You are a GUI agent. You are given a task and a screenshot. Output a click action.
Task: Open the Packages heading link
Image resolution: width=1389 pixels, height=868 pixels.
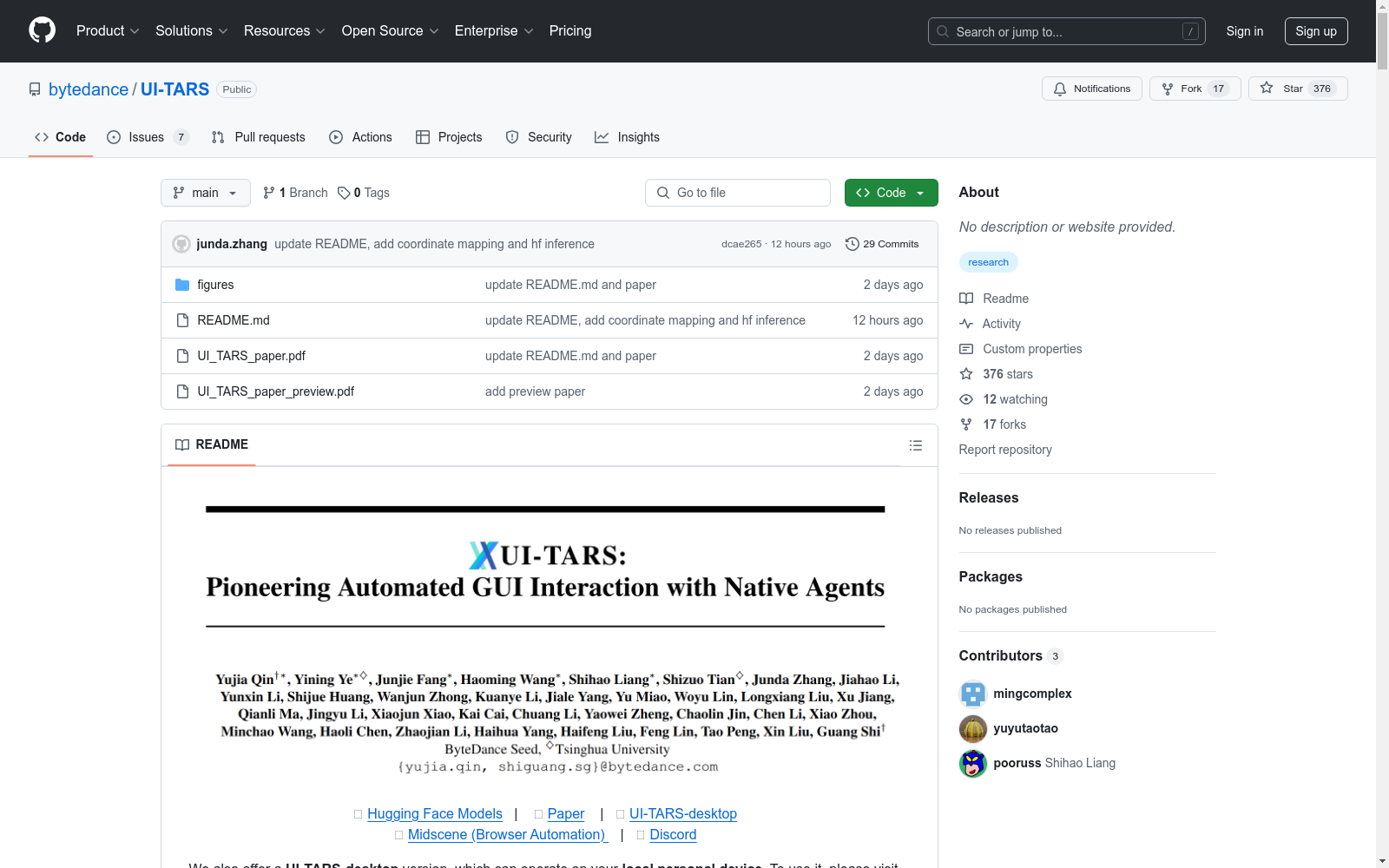991,576
